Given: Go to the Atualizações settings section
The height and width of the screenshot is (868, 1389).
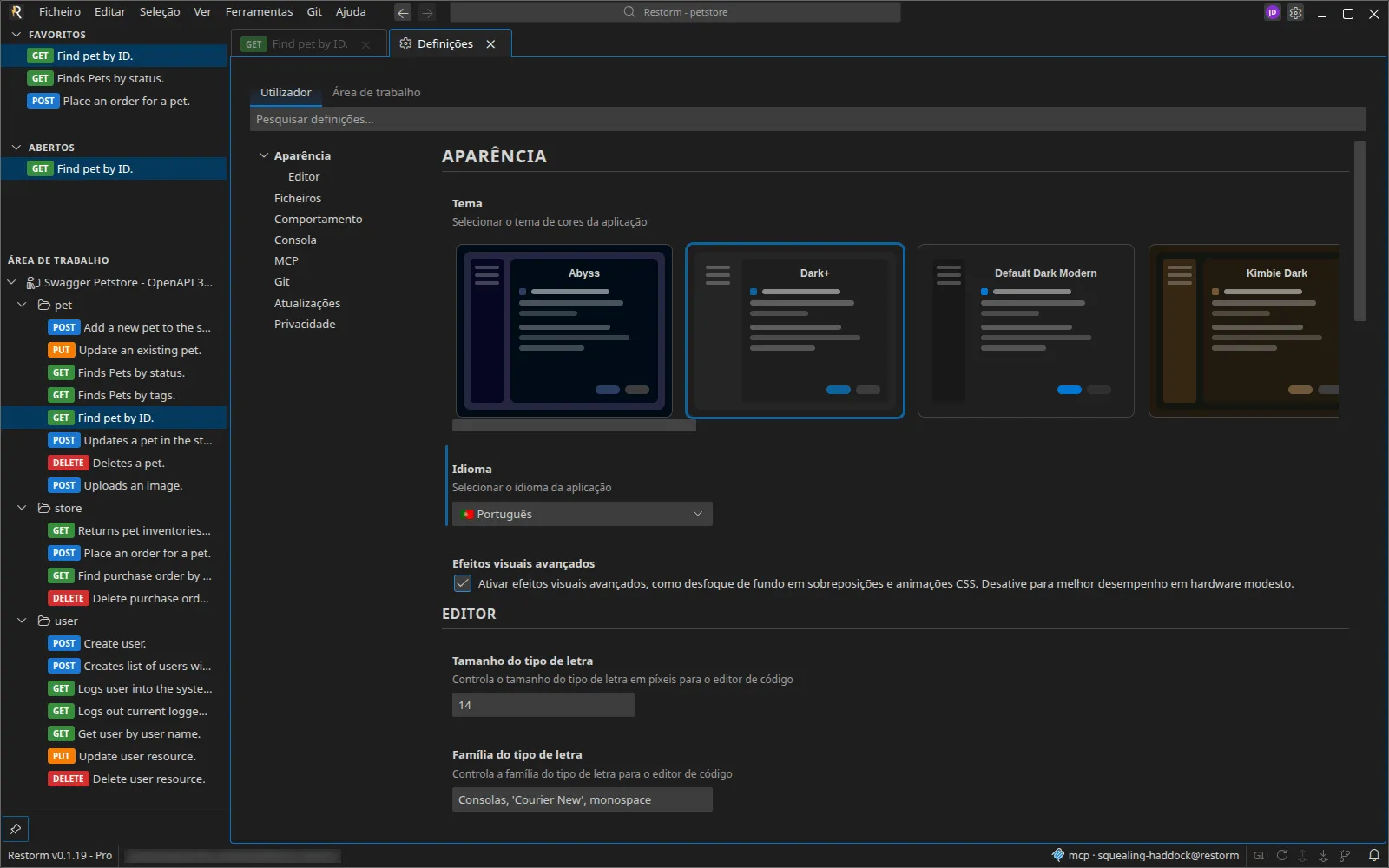Looking at the screenshot, I should coord(307,303).
